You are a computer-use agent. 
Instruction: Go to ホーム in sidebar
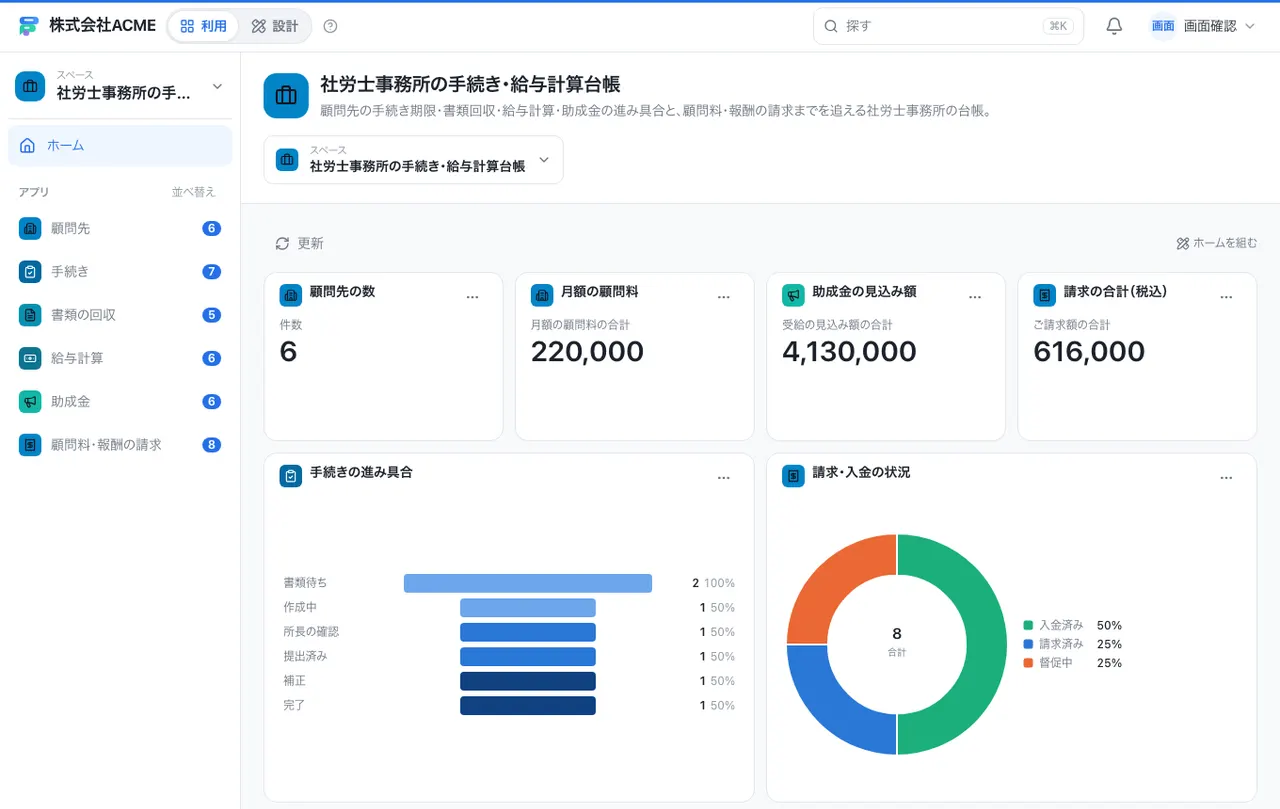pyautogui.click(x=120, y=145)
